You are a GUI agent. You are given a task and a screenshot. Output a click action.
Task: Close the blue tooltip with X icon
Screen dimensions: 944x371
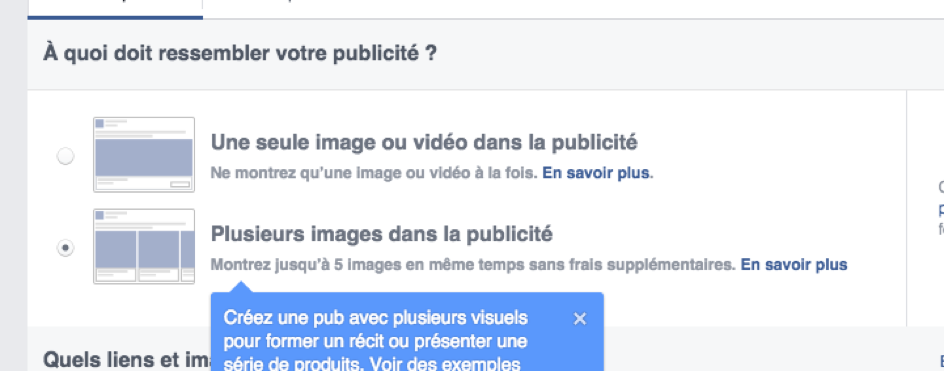click(580, 319)
